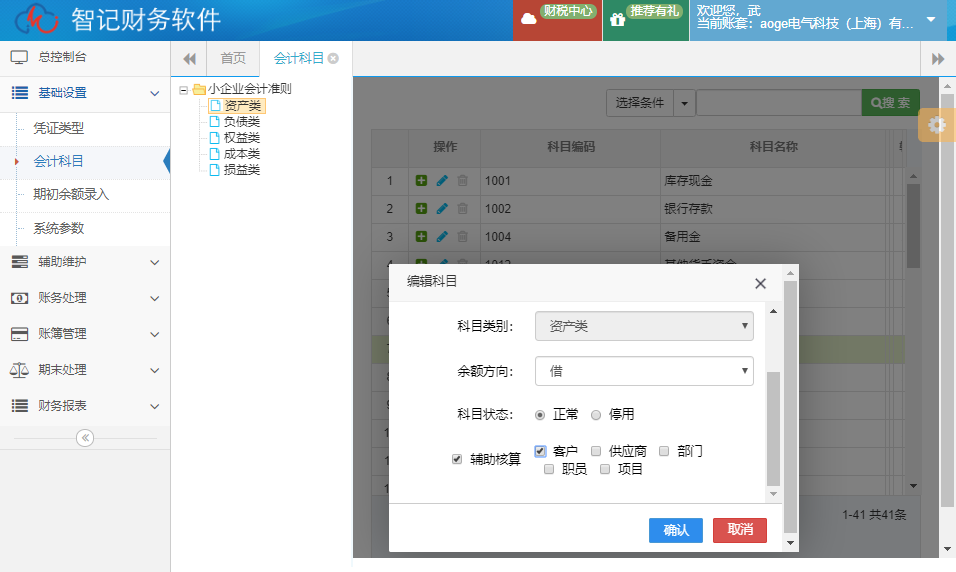This screenshot has width=956, height=572.
Task: Open 系统参数 in the sidebar
Action: 59,229
